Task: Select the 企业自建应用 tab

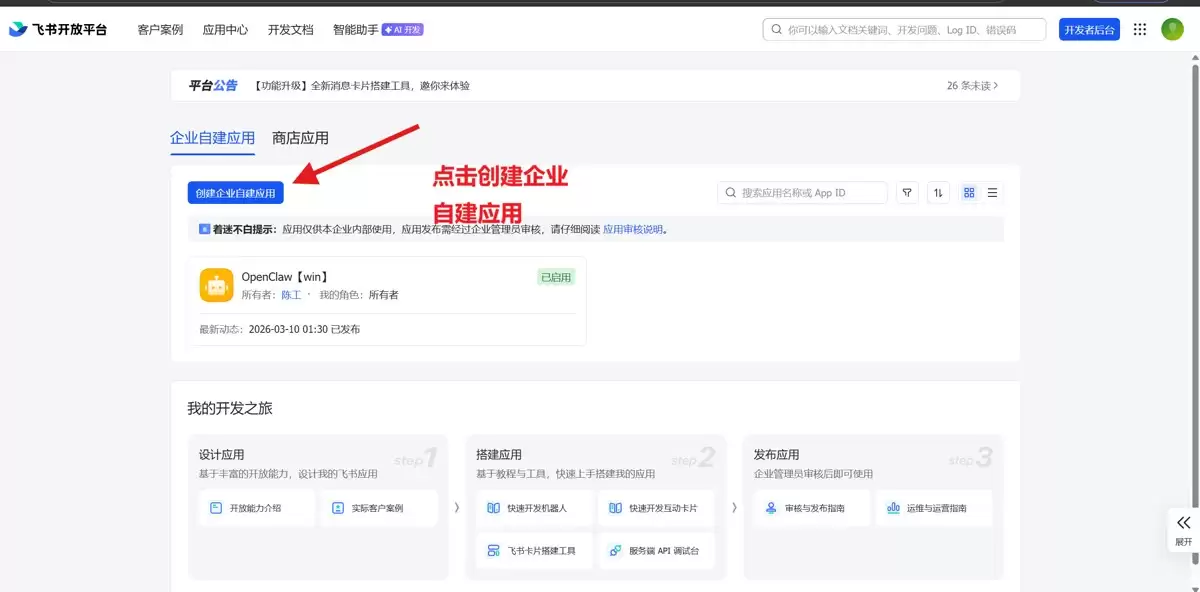Action: (x=212, y=138)
